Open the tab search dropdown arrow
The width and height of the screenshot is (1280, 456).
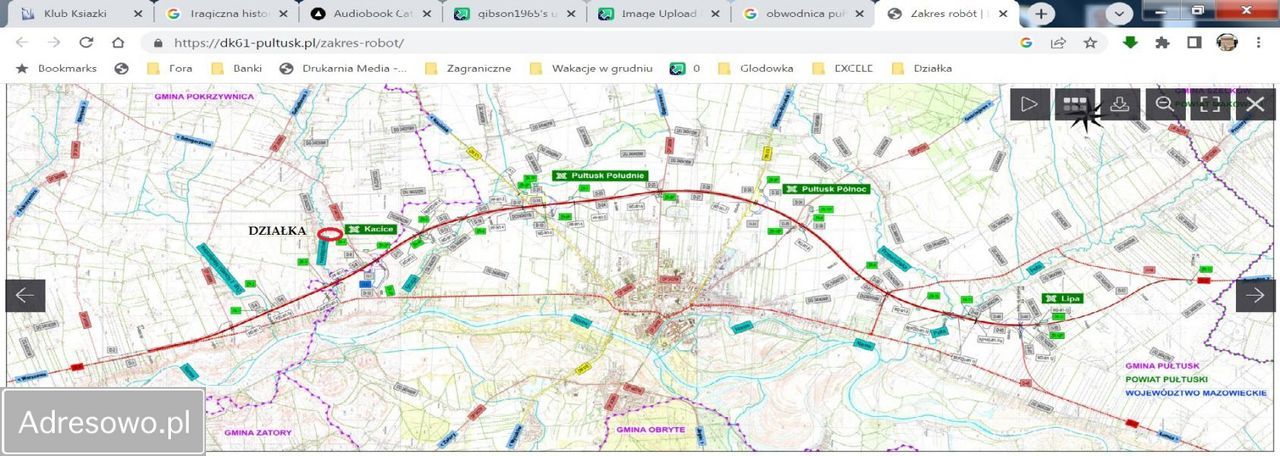[x=1119, y=14]
